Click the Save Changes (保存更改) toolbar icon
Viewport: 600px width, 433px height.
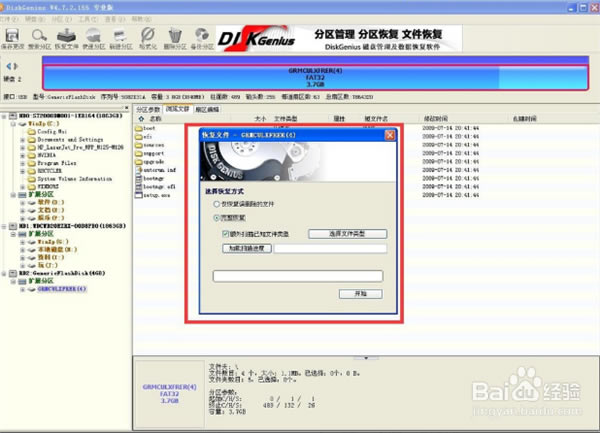coord(13,36)
